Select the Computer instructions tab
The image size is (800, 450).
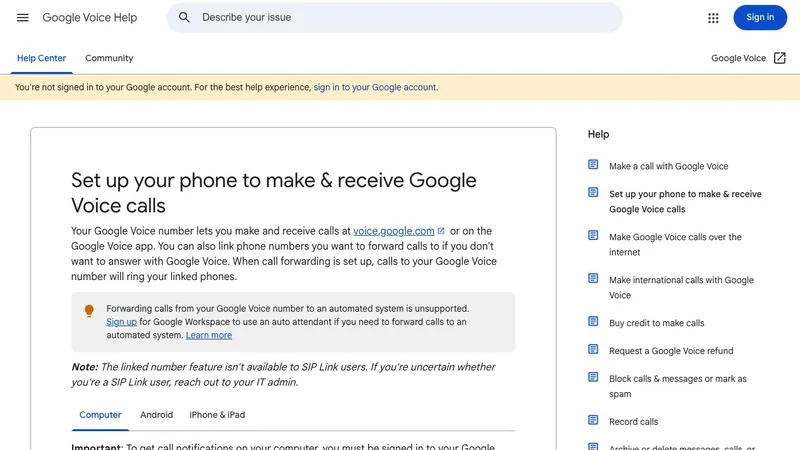100,415
